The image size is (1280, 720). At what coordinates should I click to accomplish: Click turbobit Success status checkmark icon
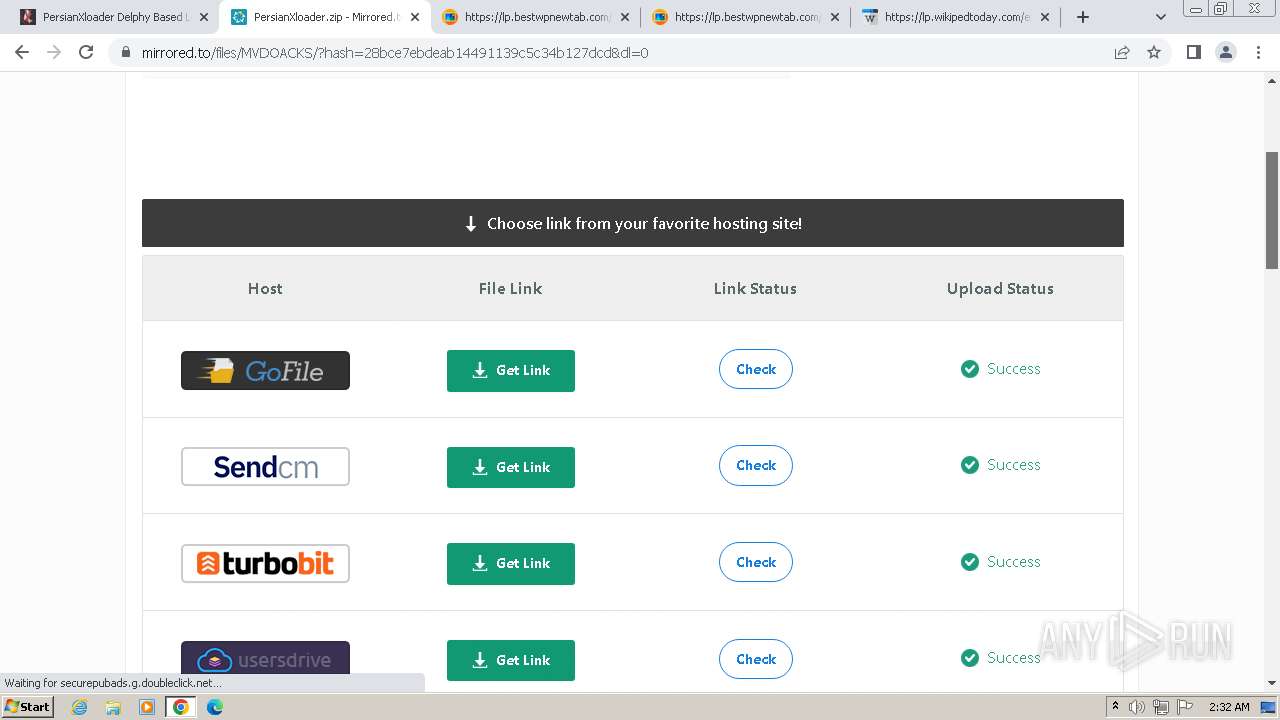(x=969, y=562)
